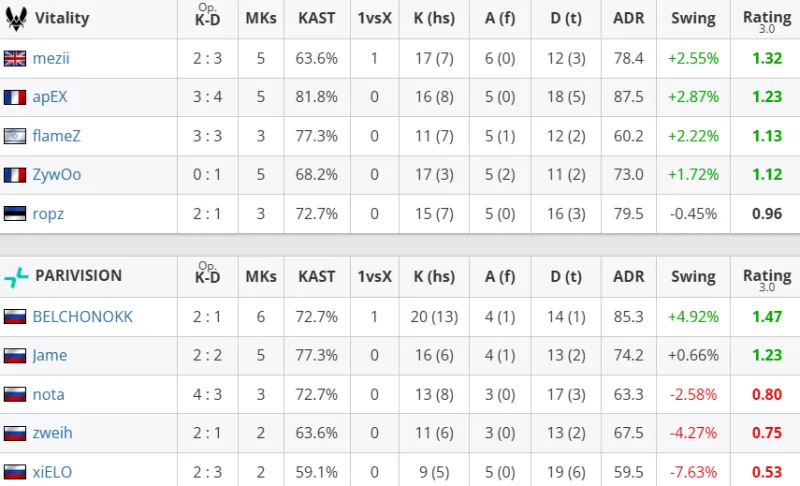This screenshot has height=486, width=800.
Task: Click the Russian flag beside BELCHONOKK
Action: click(15, 316)
